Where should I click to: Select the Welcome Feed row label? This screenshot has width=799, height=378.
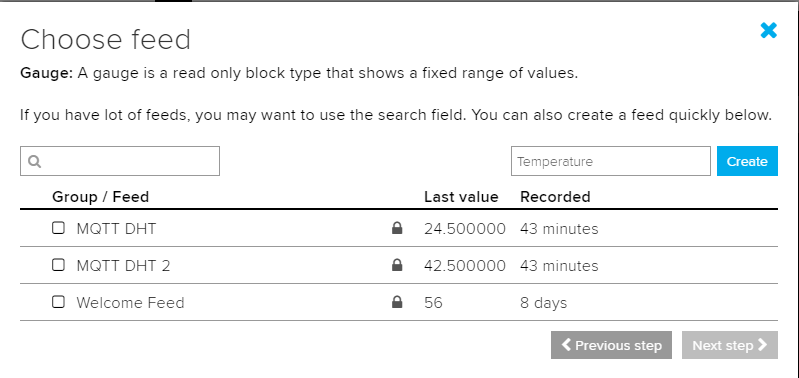[x=130, y=303]
